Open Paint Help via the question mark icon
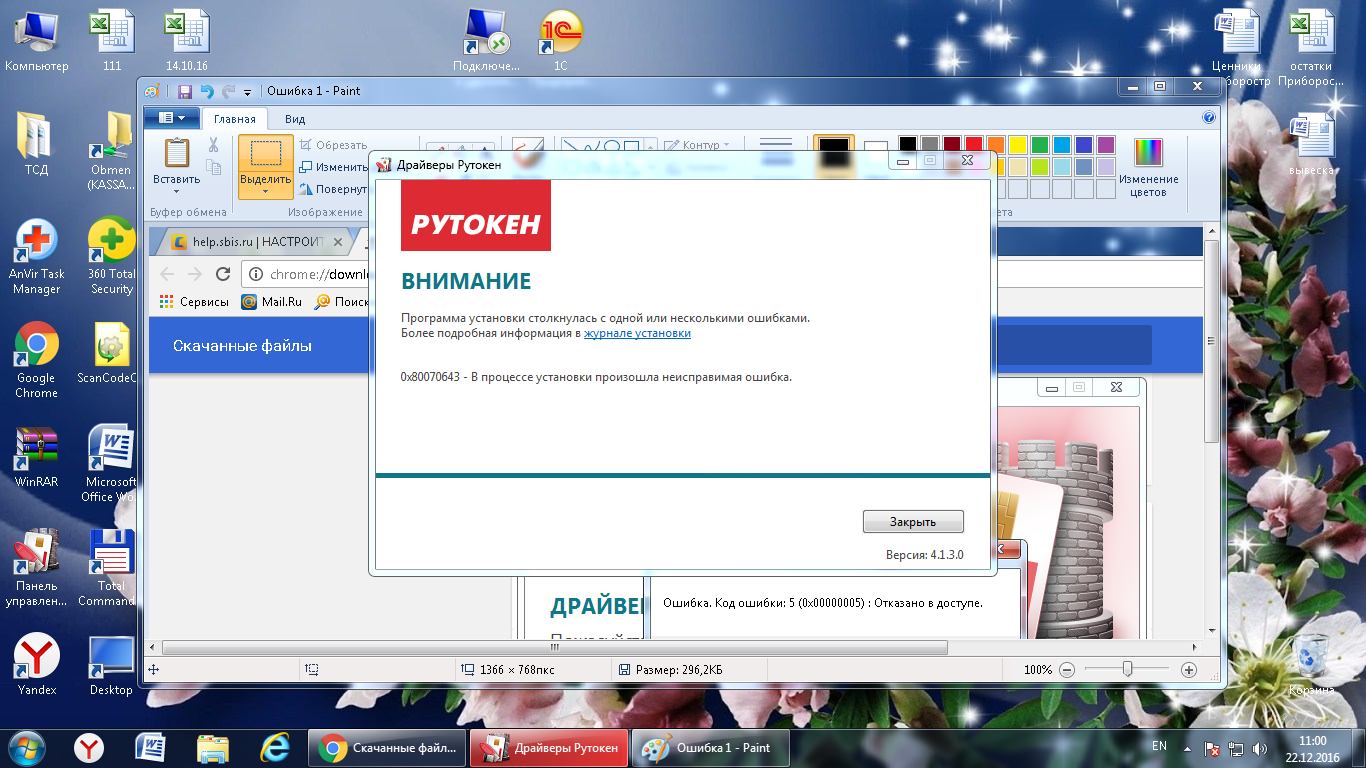 point(1209,118)
